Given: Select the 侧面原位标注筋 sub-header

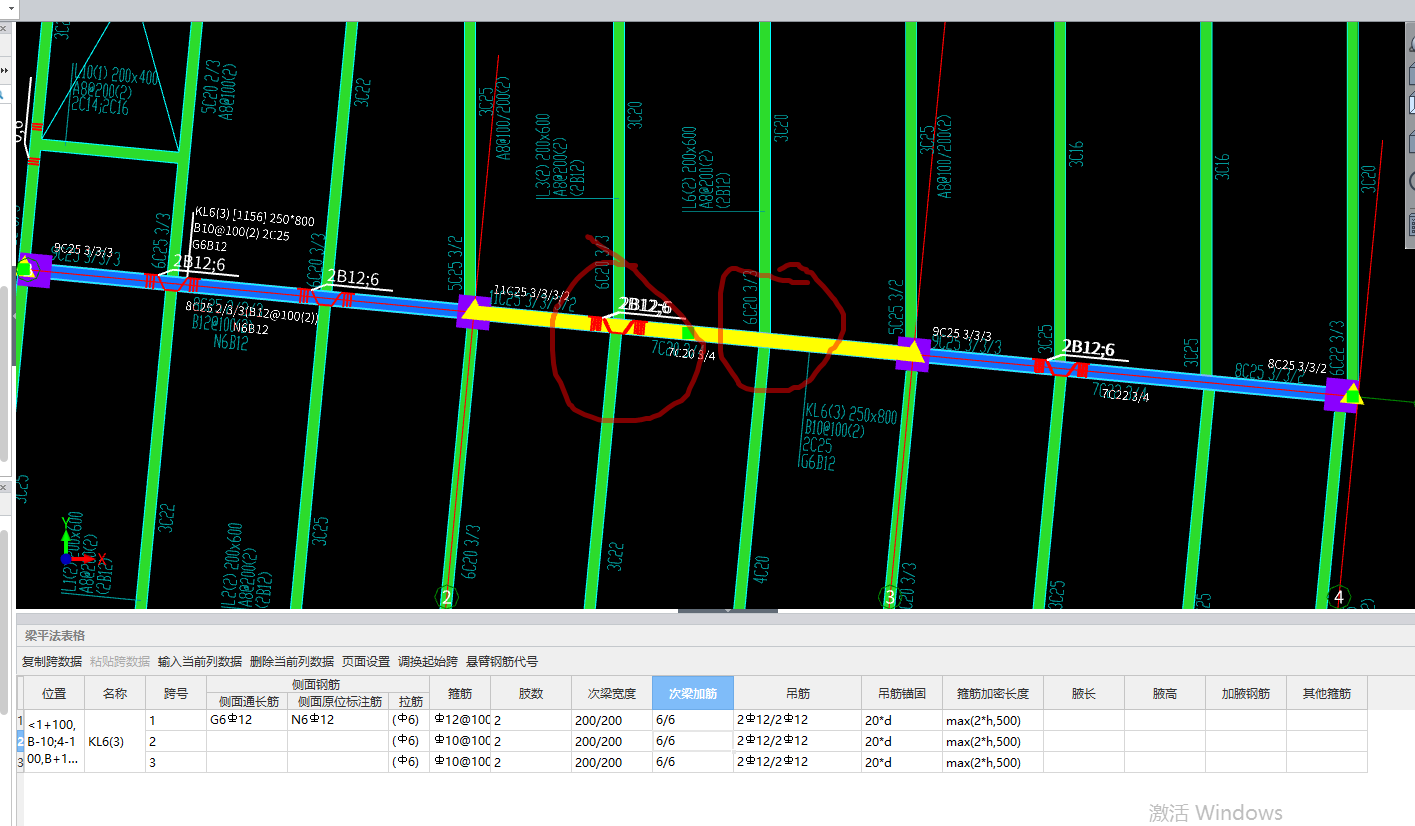Looking at the screenshot, I should (338, 702).
